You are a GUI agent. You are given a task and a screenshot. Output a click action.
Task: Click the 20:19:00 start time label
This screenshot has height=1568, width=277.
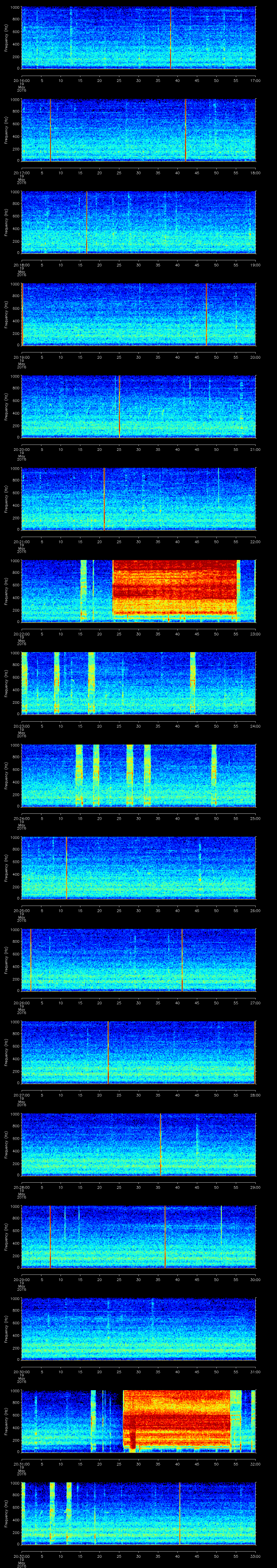(21, 357)
